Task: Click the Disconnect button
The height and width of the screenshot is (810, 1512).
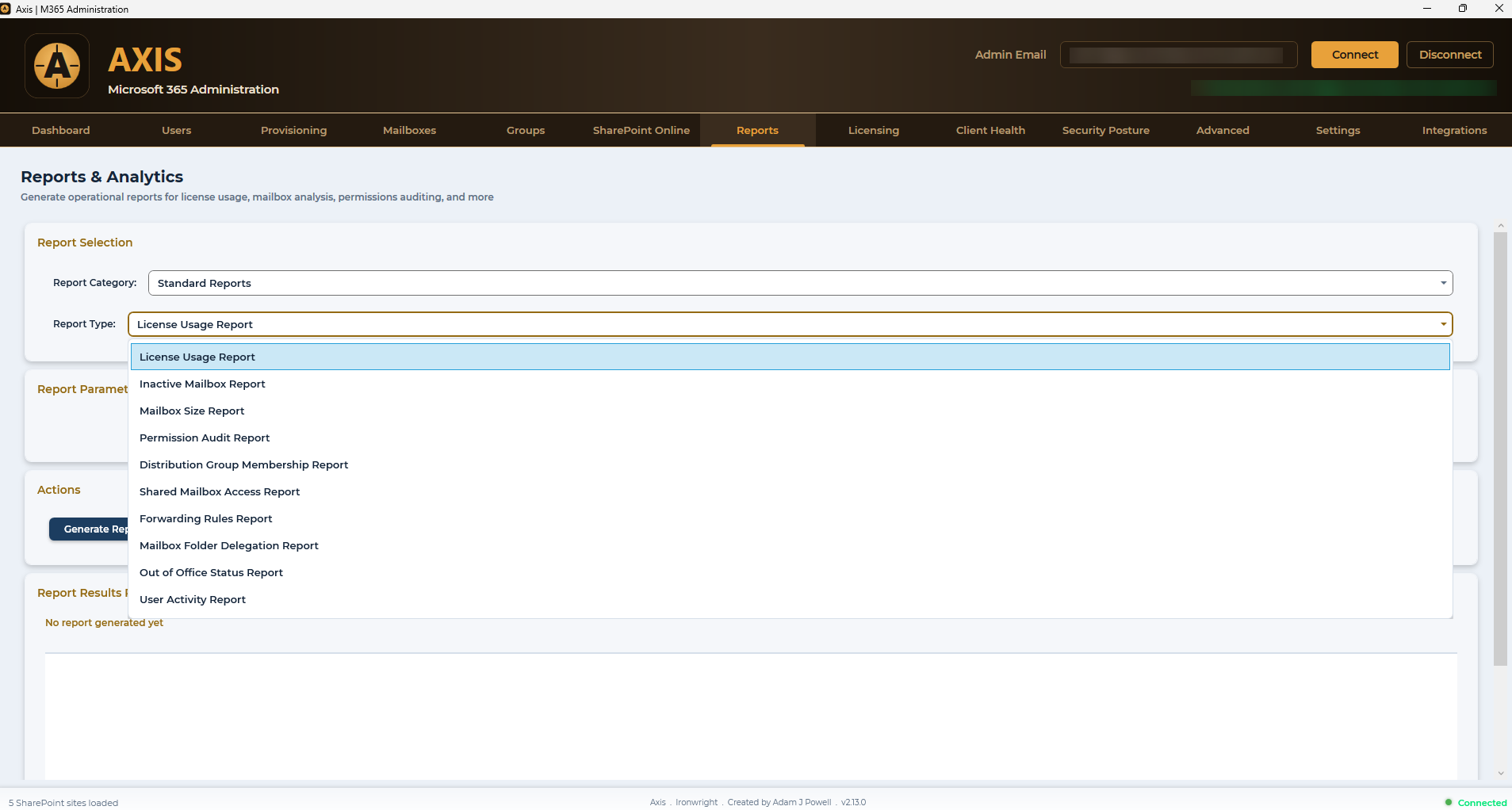Action: click(1450, 55)
